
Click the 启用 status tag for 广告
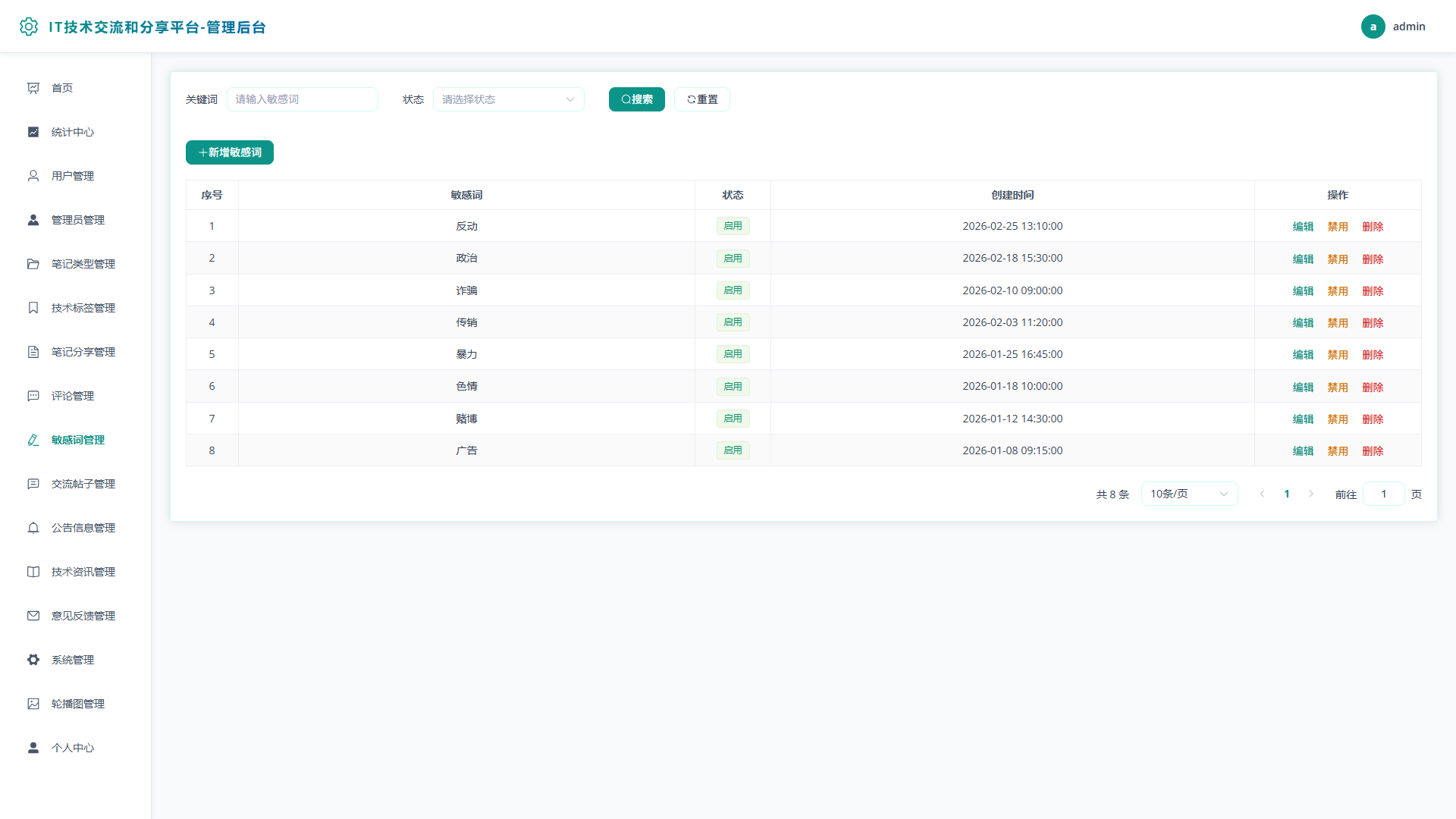click(733, 450)
